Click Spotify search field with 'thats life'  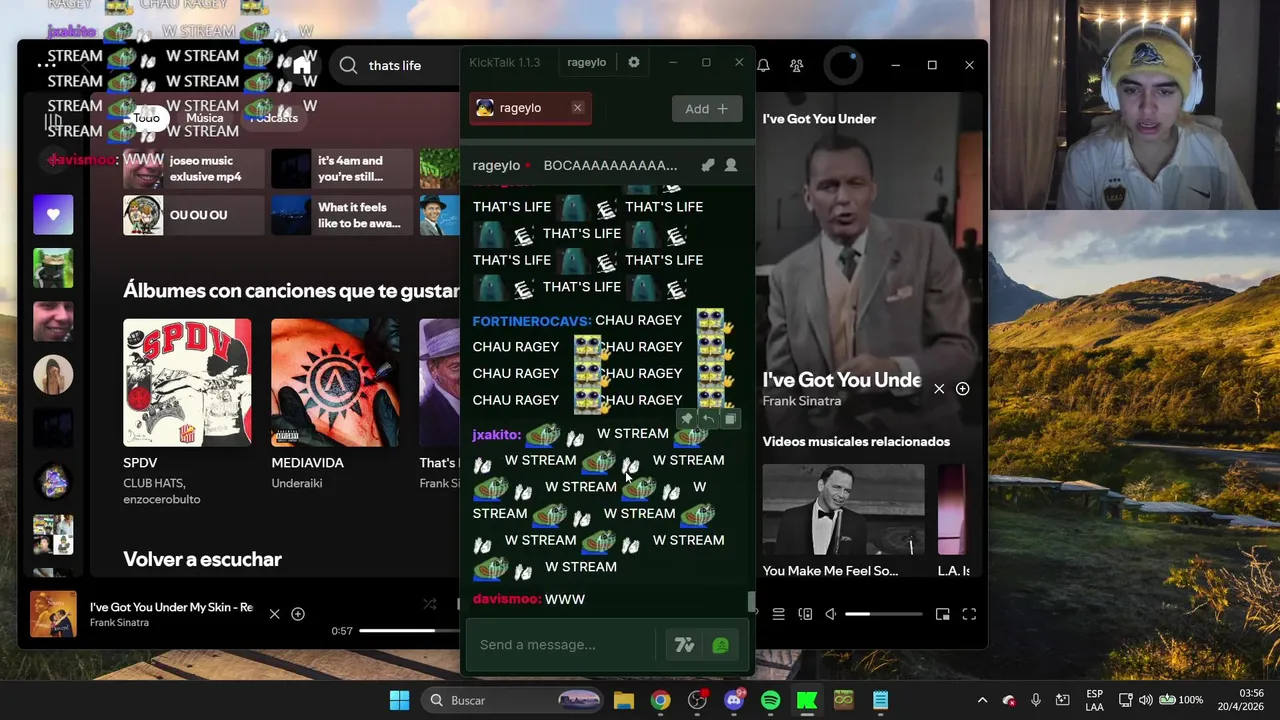pos(395,66)
